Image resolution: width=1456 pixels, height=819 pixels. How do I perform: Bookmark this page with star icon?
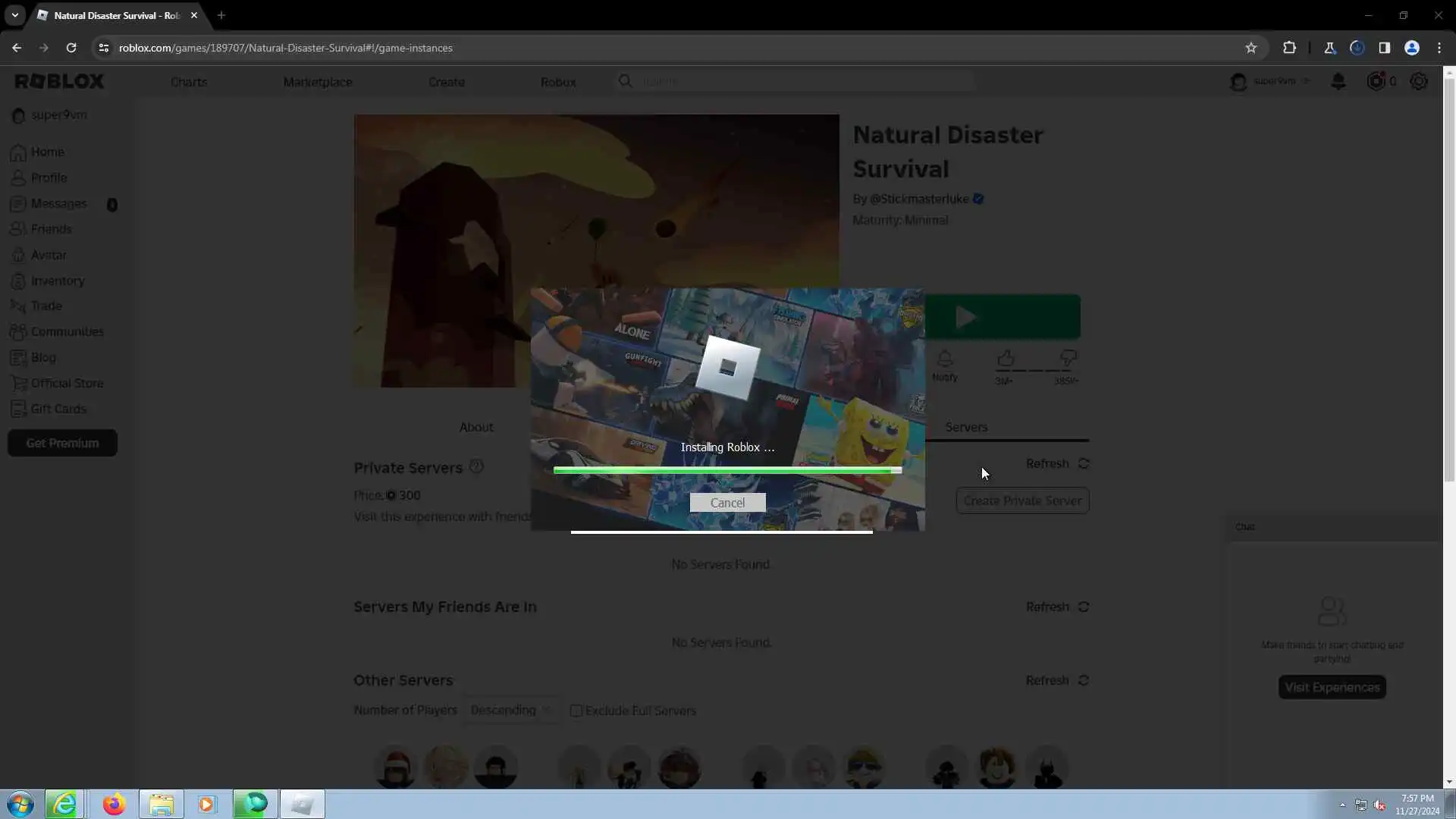click(x=1251, y=48)
